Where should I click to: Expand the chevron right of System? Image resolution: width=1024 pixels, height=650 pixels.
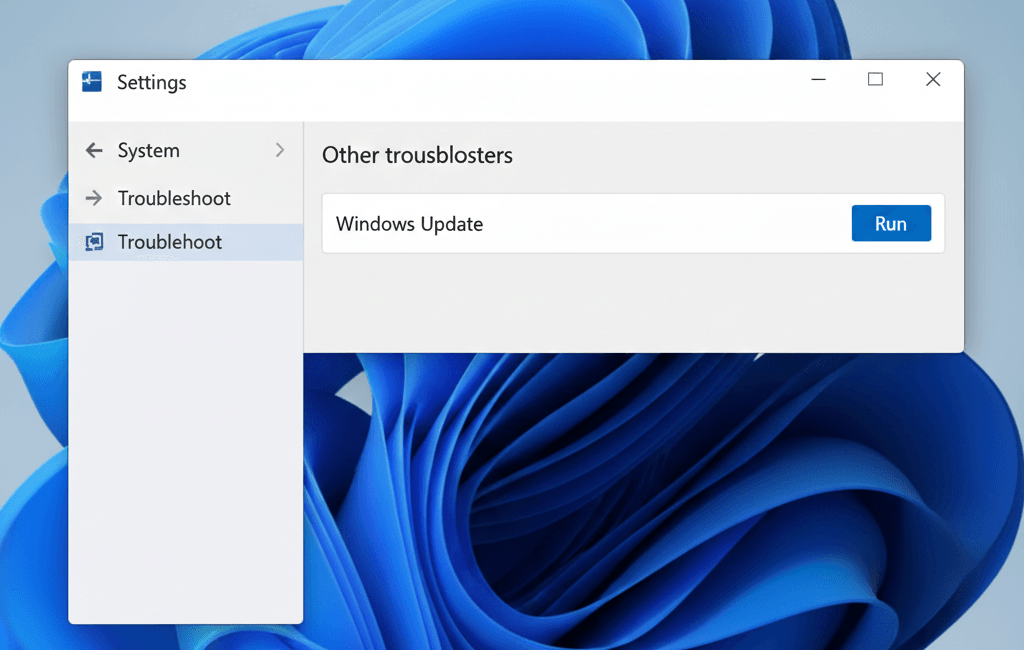[x=280, y=151]
